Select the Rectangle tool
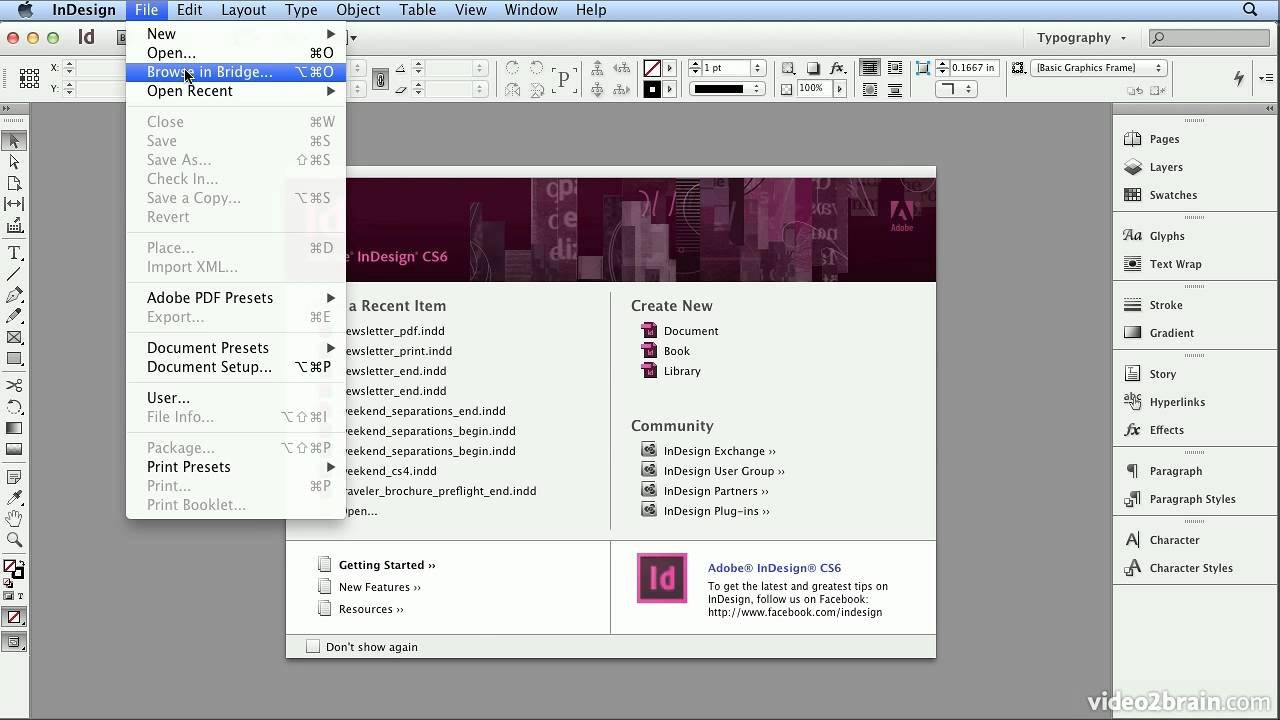 click(14, 358)
